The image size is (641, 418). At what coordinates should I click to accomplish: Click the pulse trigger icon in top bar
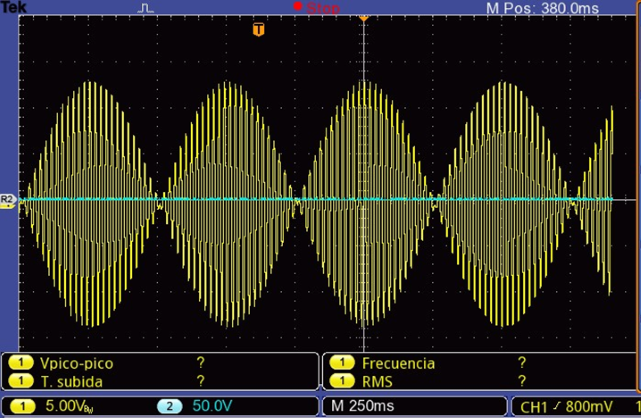click(145, 8)
